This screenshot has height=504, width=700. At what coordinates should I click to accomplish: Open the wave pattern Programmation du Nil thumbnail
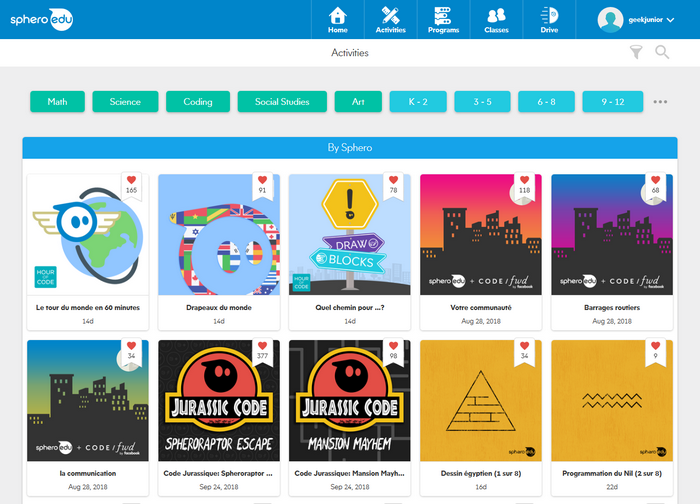tap(612, 401)
